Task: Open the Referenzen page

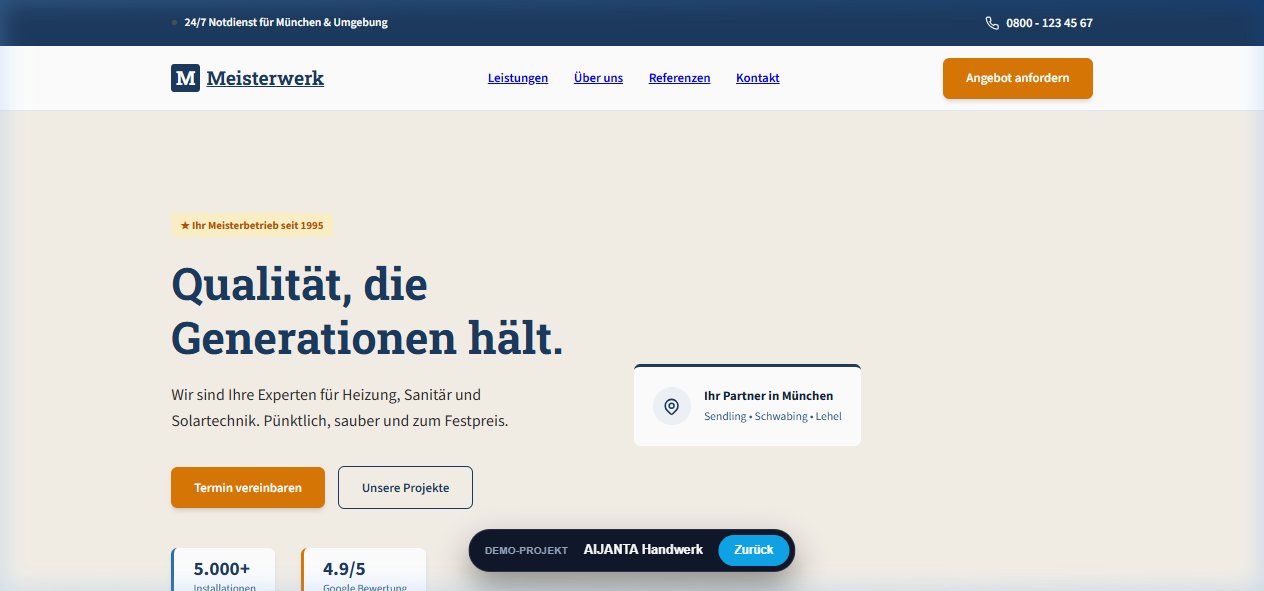Action: tap(679, 77)
